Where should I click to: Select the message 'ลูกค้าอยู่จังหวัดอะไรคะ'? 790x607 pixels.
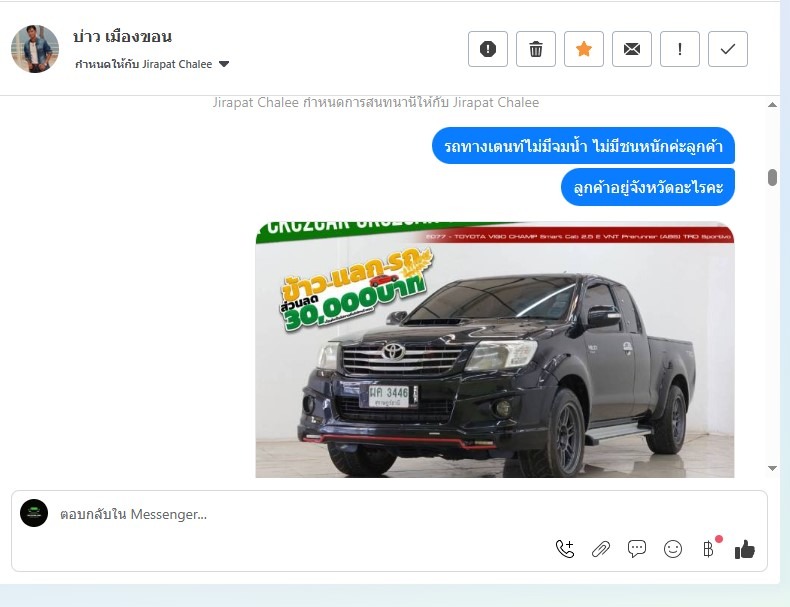[647, 187]
